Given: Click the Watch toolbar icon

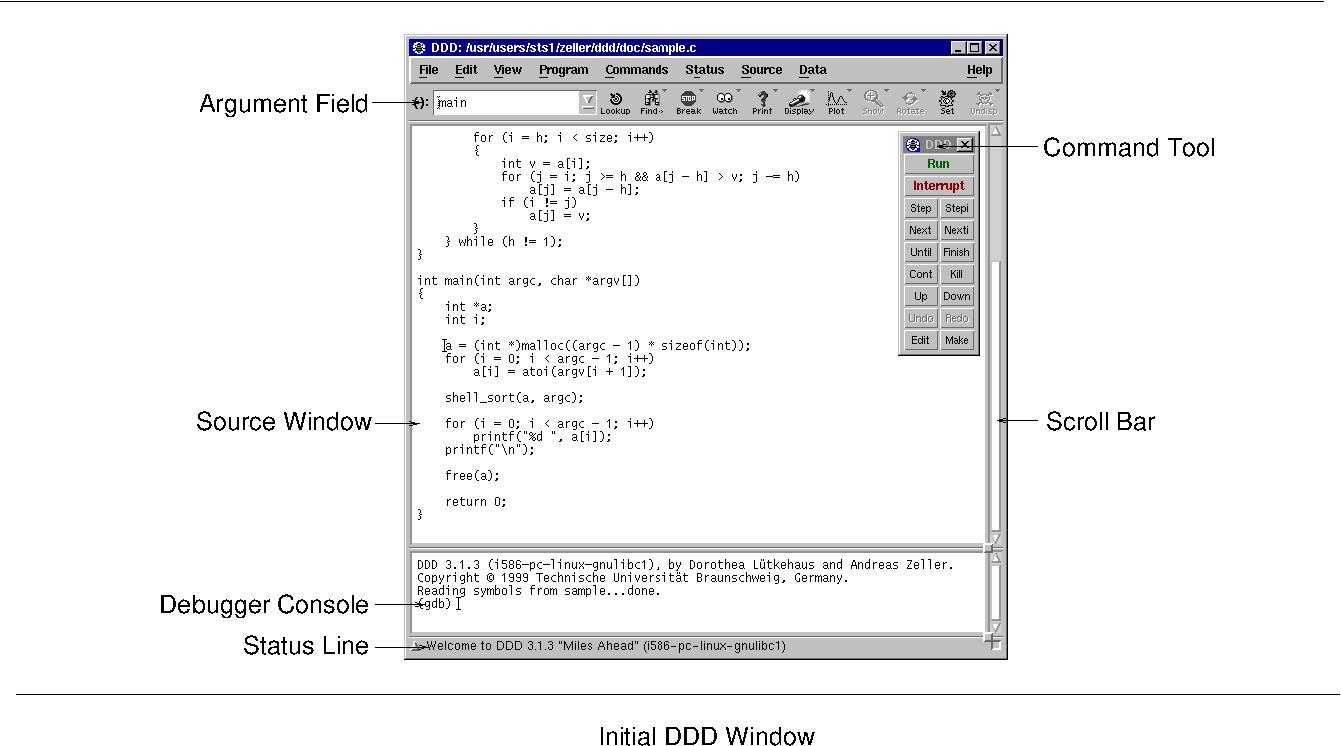Looking at the screenshot, I should pyautogui.click(x=725, y=102).
